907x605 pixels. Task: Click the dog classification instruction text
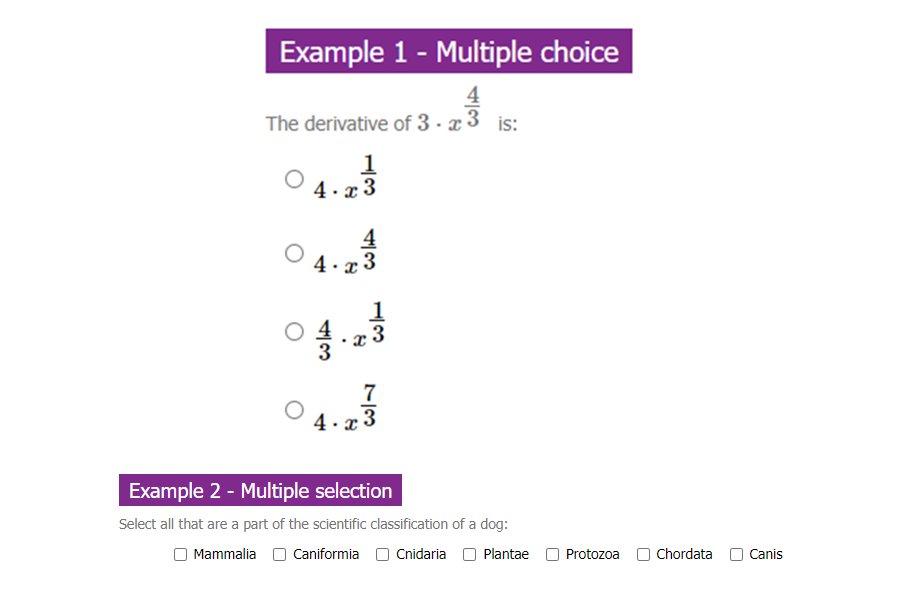click(x=314, y=524)
